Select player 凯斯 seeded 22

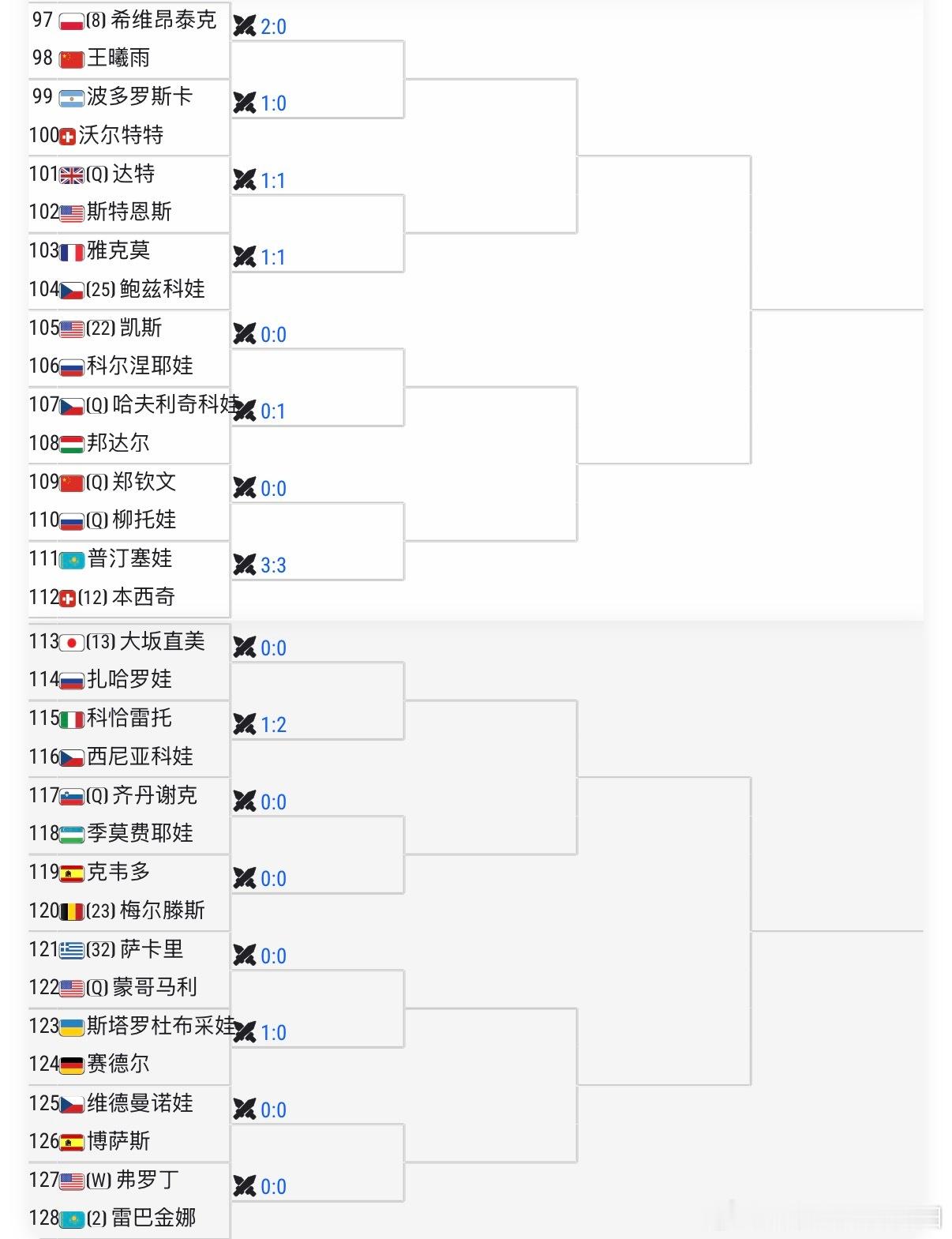pyautogui.click(x=141, y=328)
